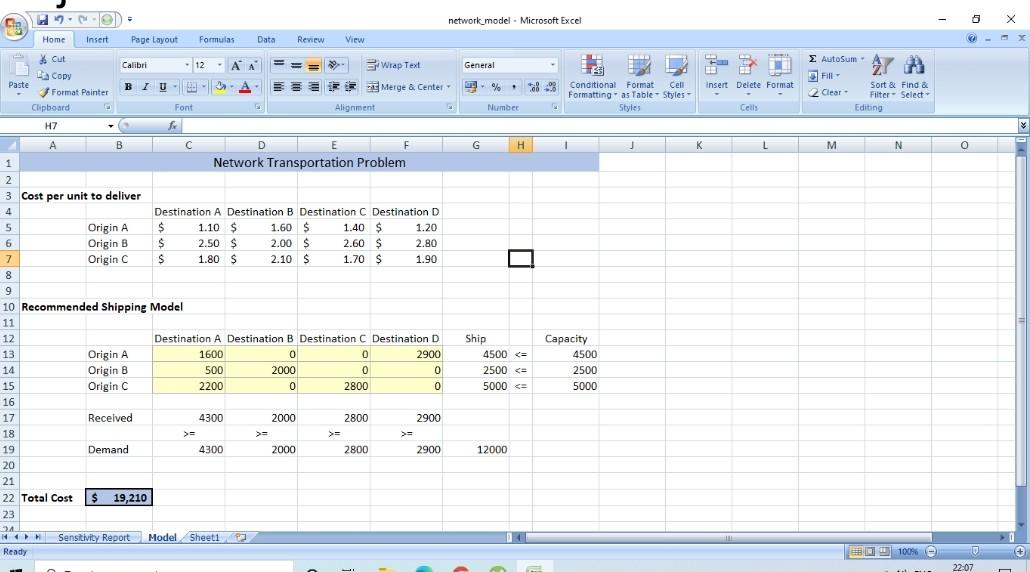Open text orientation options
This screenshot has width=1030, height=572.
[336, 65]
